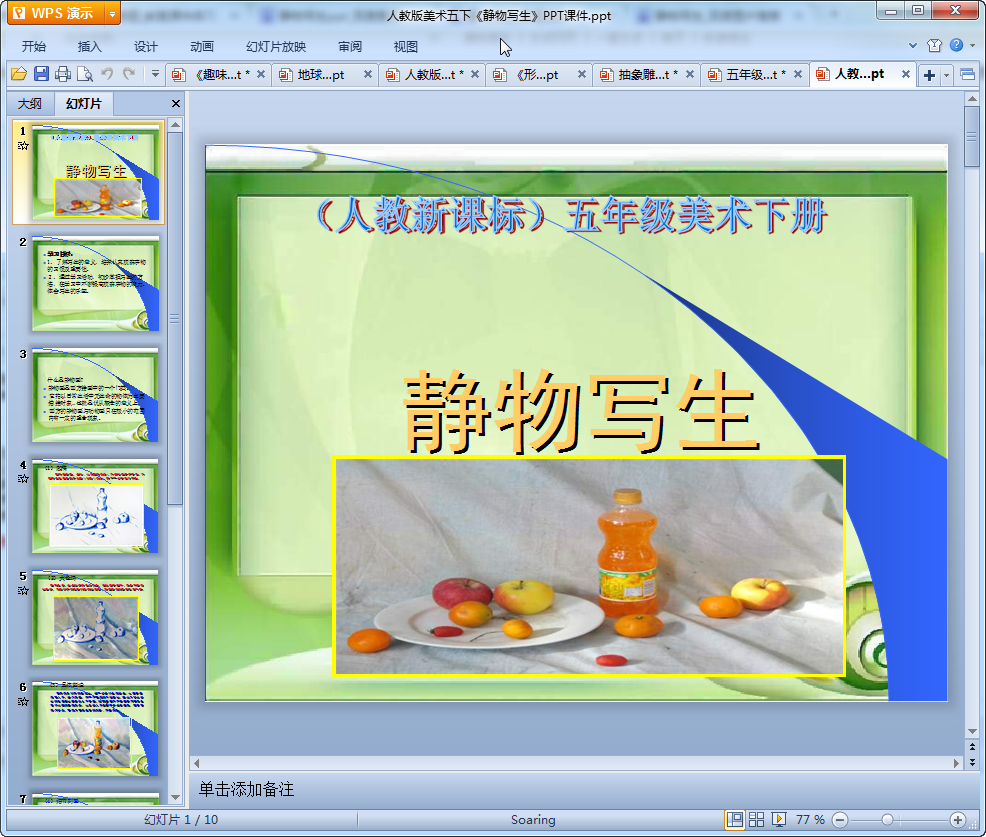Click the Soaring theme name in status bar
986x837 pixels.
pyautogui.click(x=533, y=819)
